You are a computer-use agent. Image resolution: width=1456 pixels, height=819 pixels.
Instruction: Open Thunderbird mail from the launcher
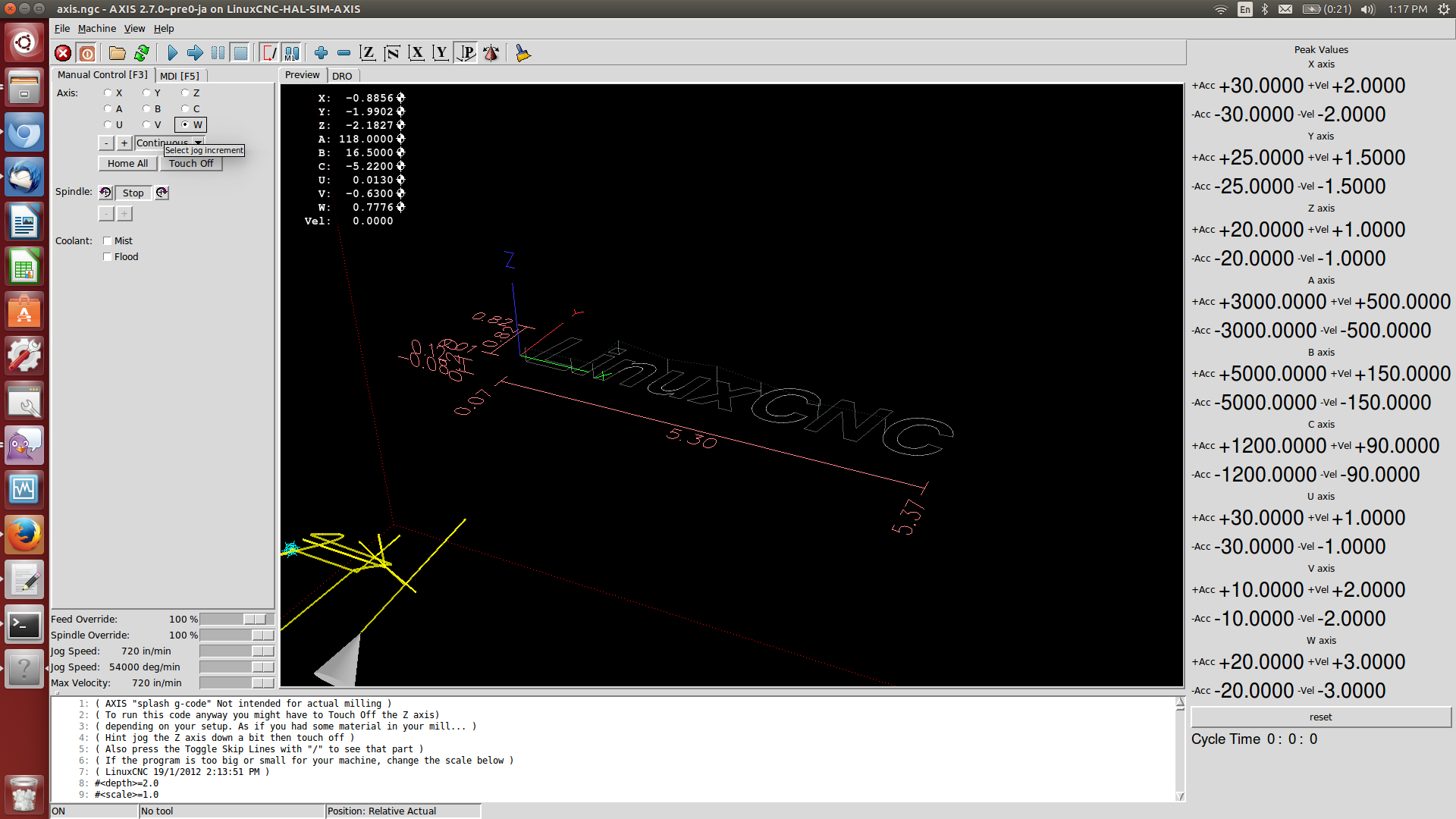(24, 178)
